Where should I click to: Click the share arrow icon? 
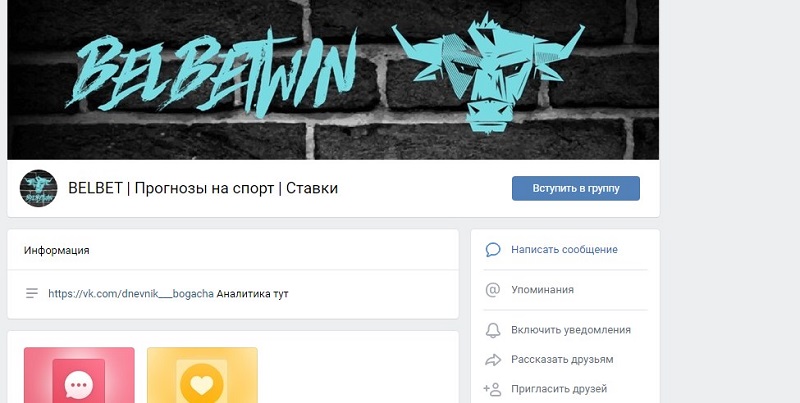(493, 360)
